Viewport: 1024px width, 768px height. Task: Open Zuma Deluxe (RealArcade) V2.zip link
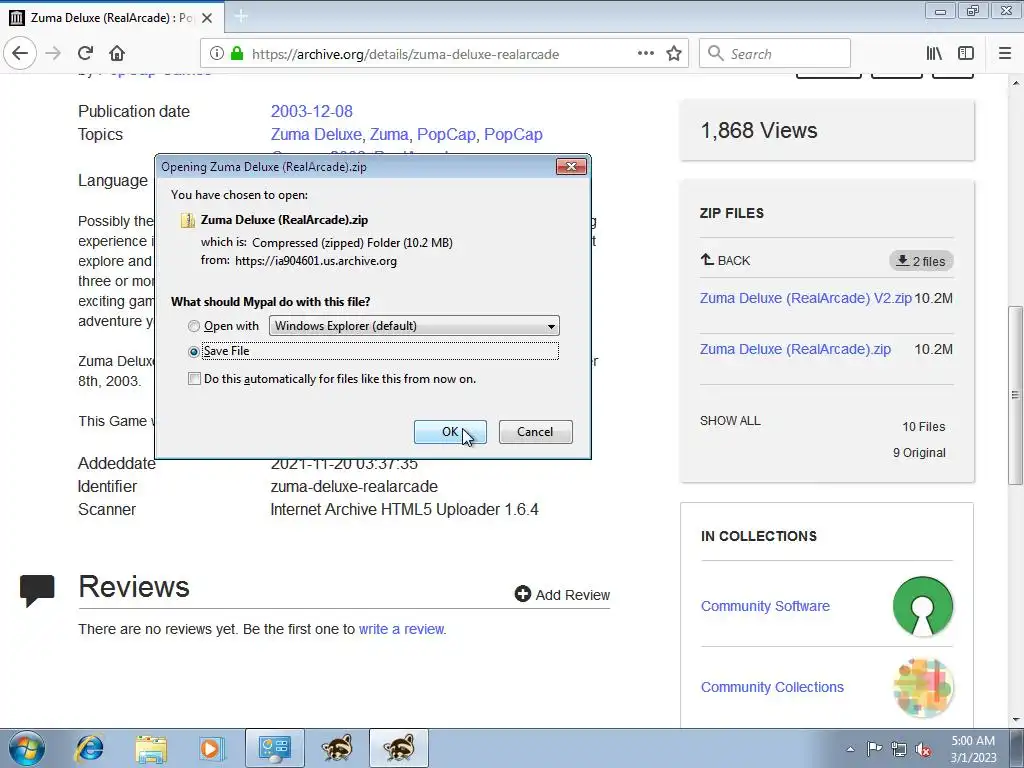click(806, 298)
